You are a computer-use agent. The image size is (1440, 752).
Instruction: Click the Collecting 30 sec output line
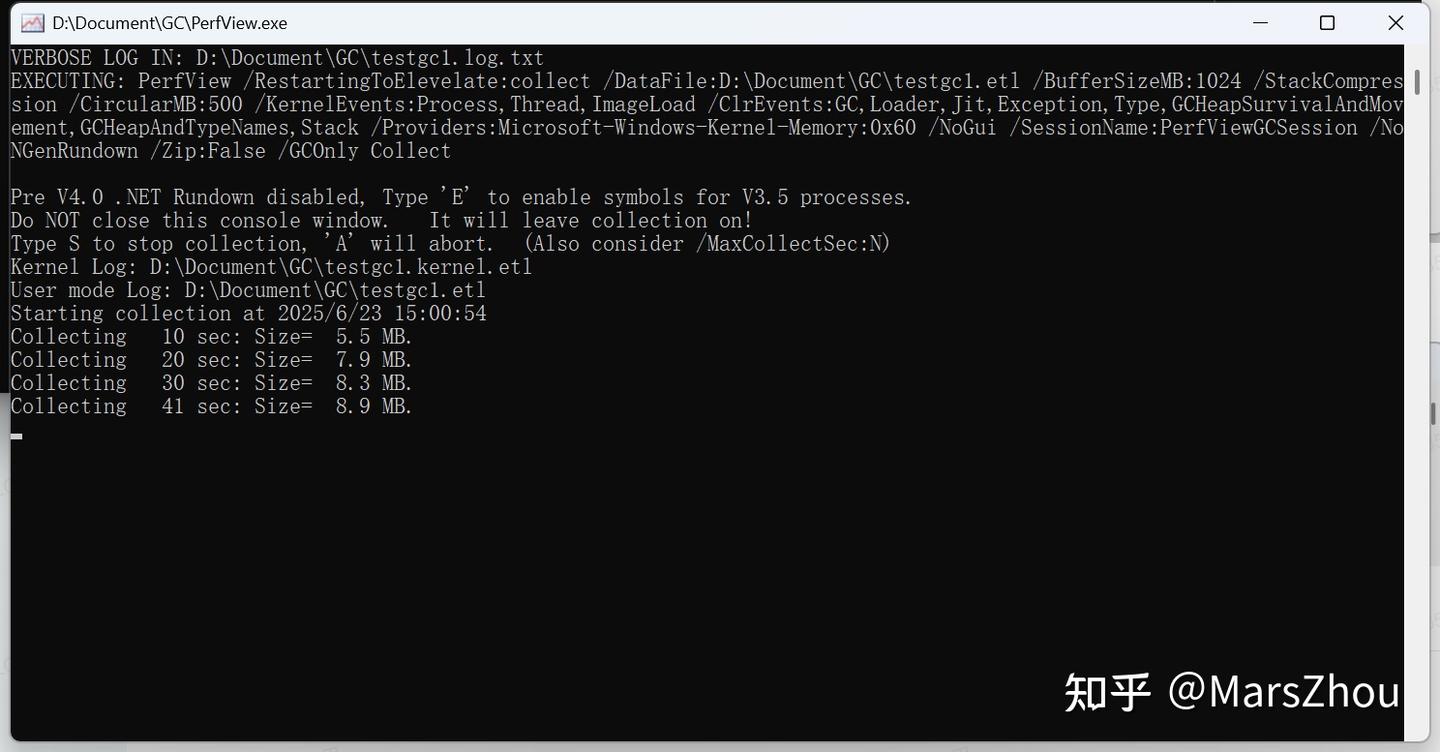coord(211,383)
